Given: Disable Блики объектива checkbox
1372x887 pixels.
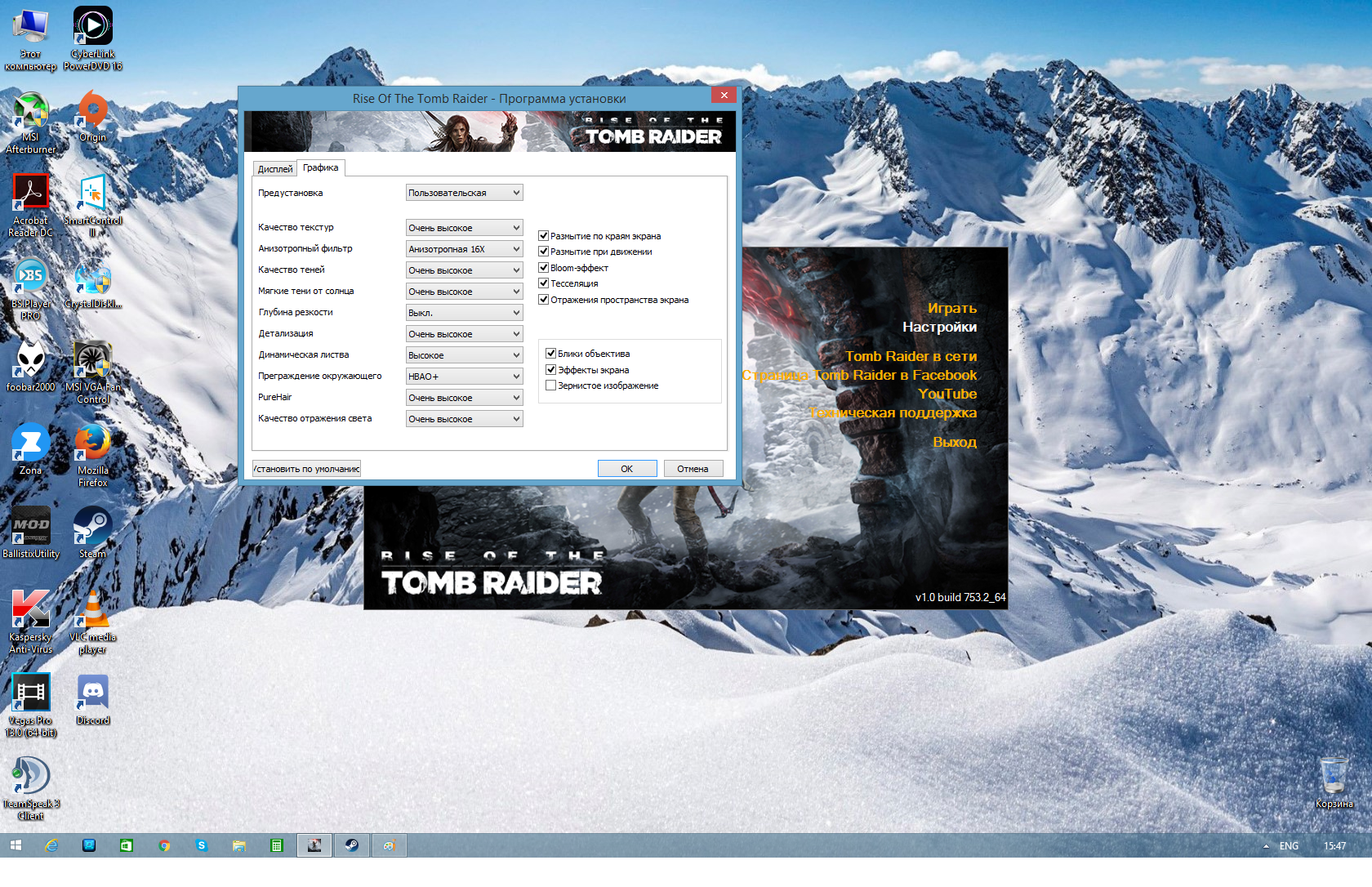Looking at the screenshot, I should coord(551,354).
